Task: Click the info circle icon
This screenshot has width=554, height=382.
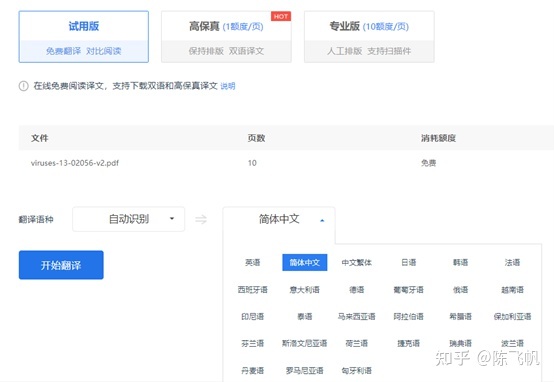Action: tap(23, 86)
